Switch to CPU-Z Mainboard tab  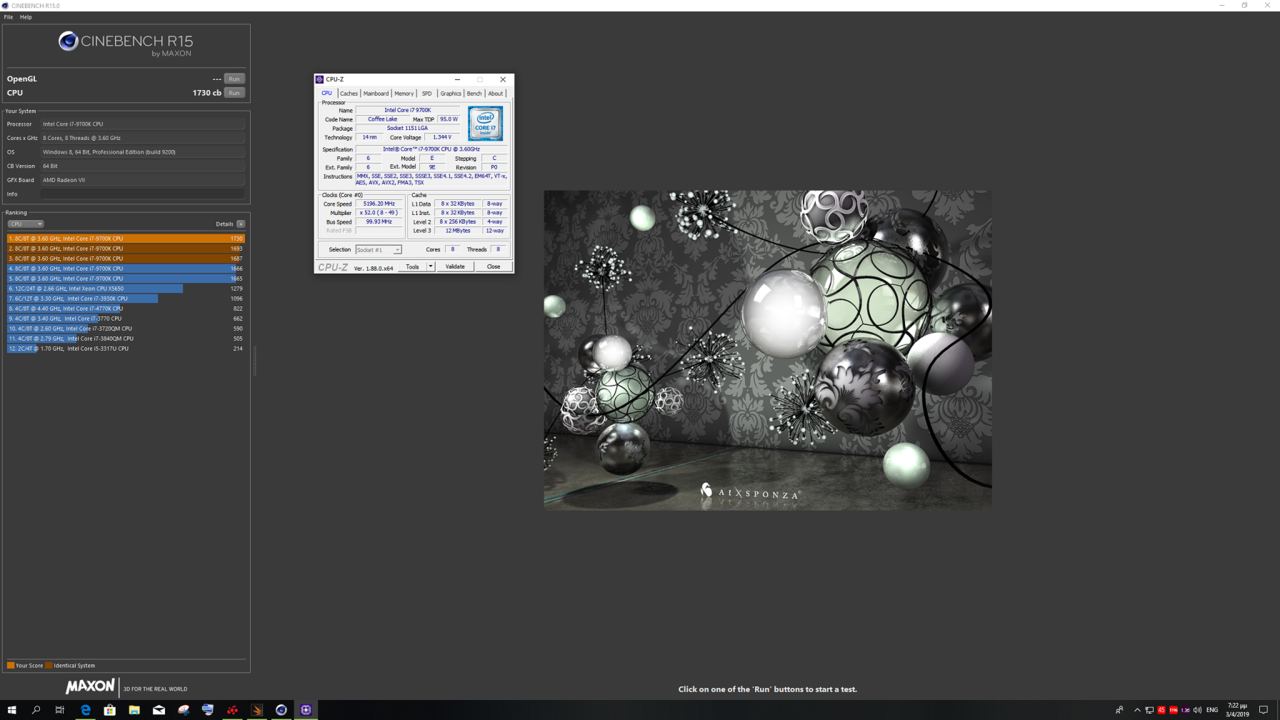click(376, 93)
